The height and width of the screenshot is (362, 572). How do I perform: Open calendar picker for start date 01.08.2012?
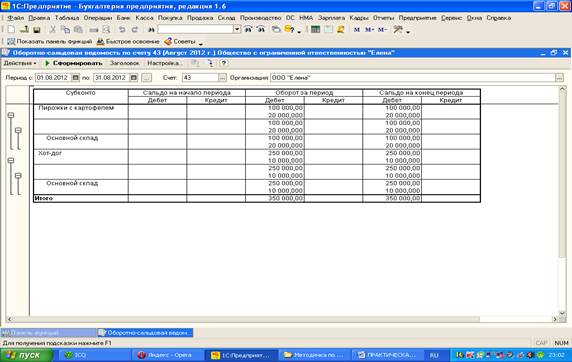click(x=76, y=78)
